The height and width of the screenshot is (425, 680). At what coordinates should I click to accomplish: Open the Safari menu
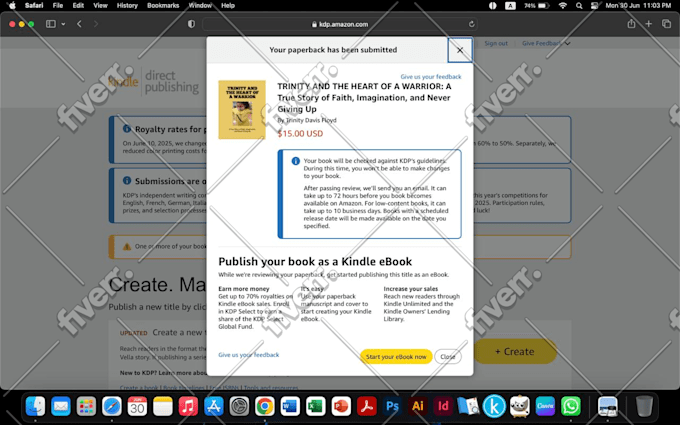pos(34,6)
